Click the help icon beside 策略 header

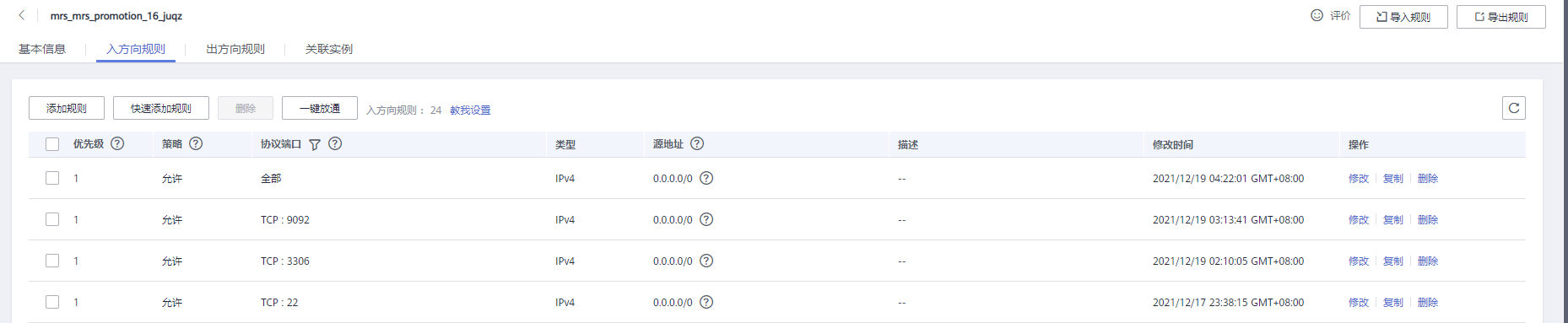[196, 143]
